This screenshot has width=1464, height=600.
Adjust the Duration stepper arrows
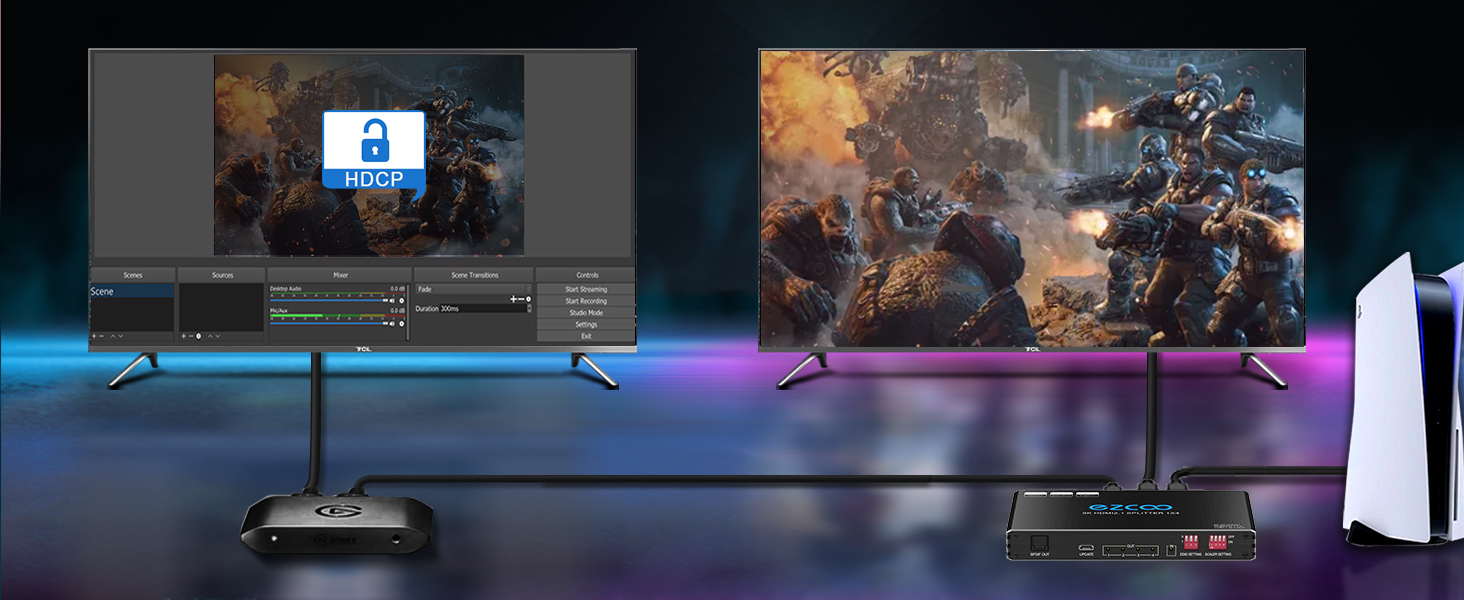(530, 308)
